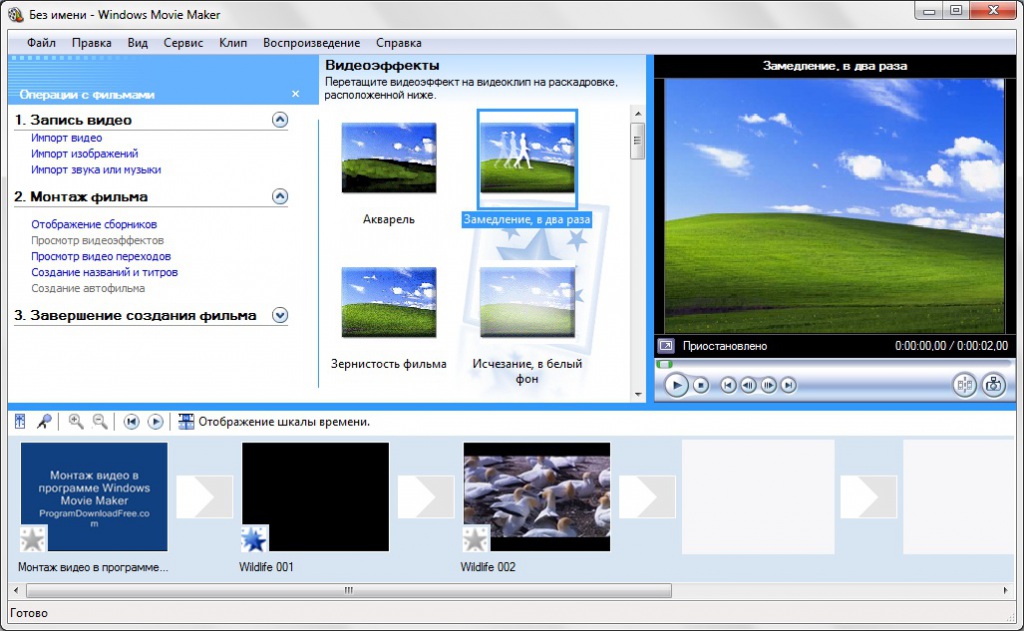
Task: Open the Воспроизведение menu
Action: (x=312, y=43)
